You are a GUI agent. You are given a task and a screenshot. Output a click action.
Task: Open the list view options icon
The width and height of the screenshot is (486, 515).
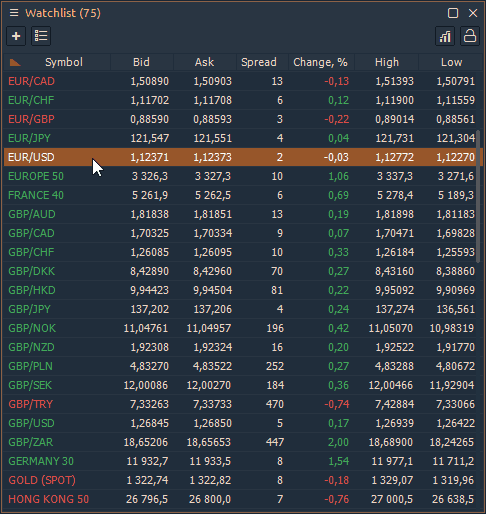(41, 36)
